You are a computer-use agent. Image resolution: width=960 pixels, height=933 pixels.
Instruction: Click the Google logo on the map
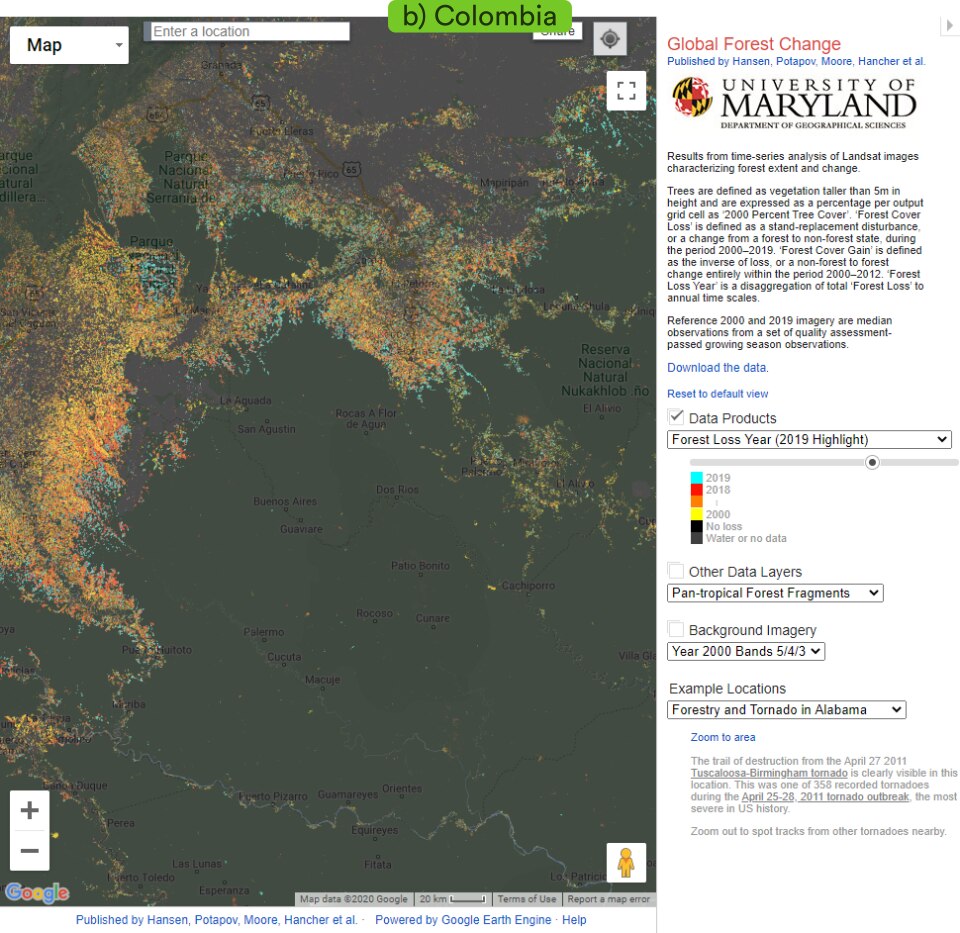[x=37, y=893]
